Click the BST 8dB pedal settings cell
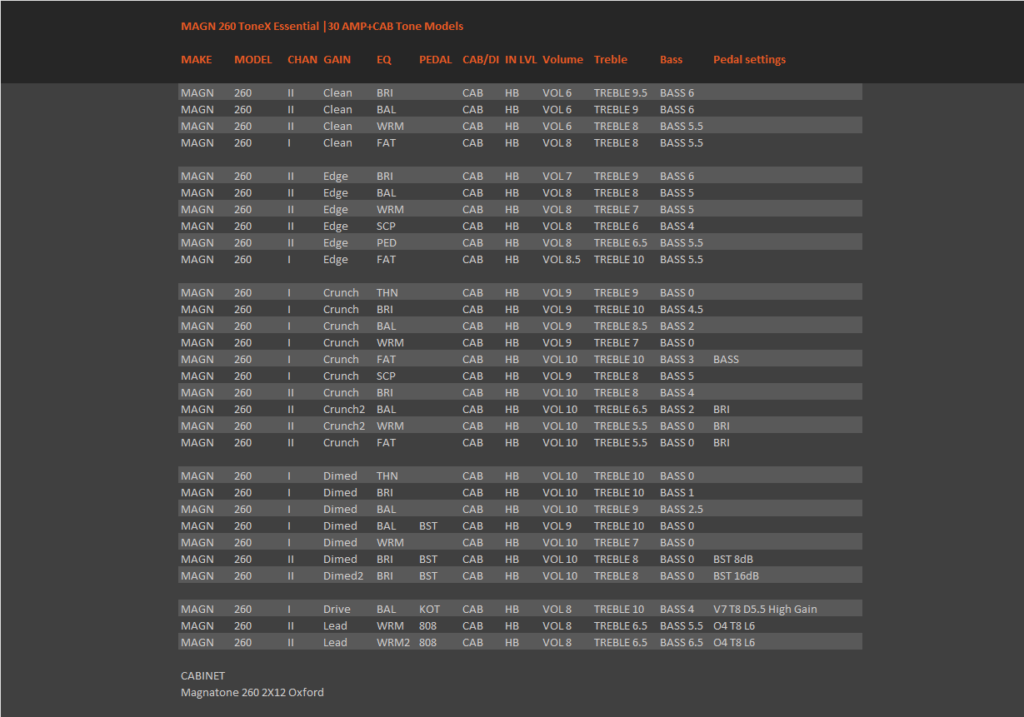This screenshot has height=717, width=1024. tap(733, 559)
